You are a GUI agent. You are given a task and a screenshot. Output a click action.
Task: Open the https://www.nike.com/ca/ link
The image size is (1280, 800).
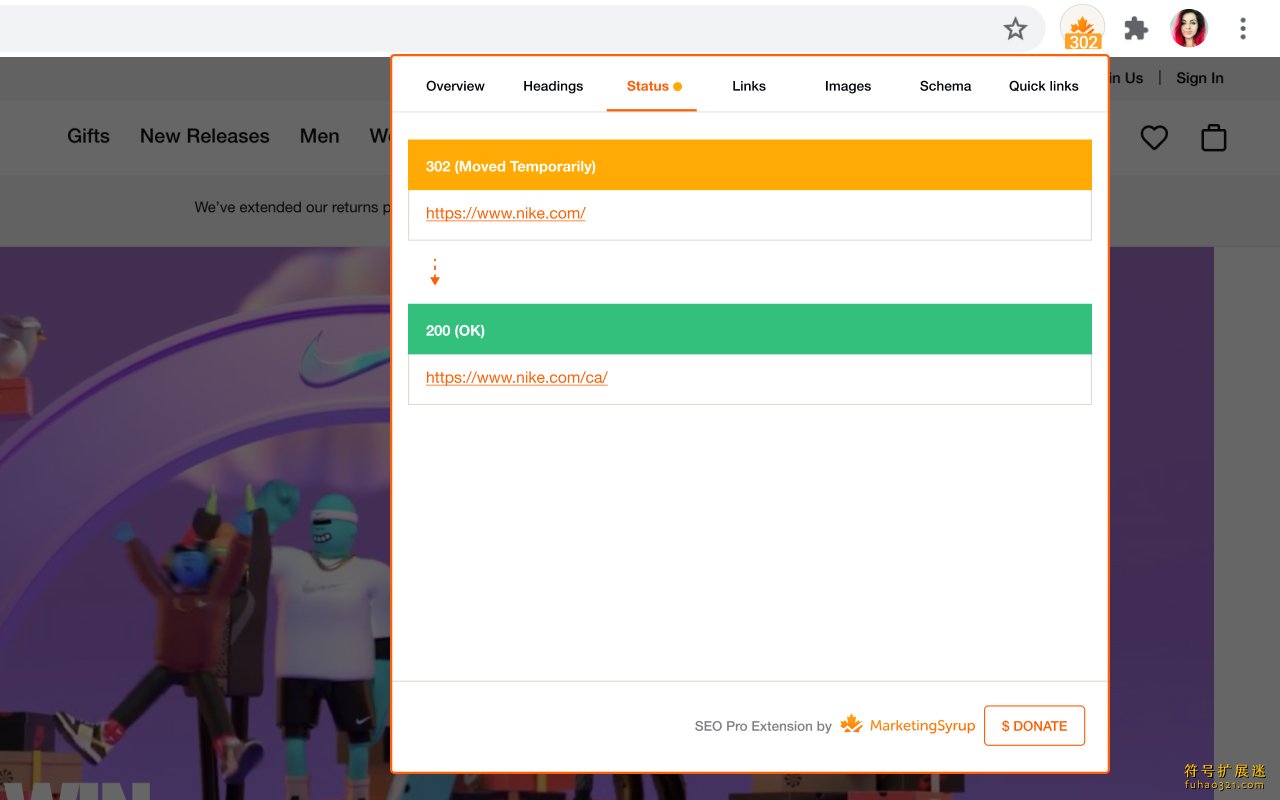click(x=517, y=377)
